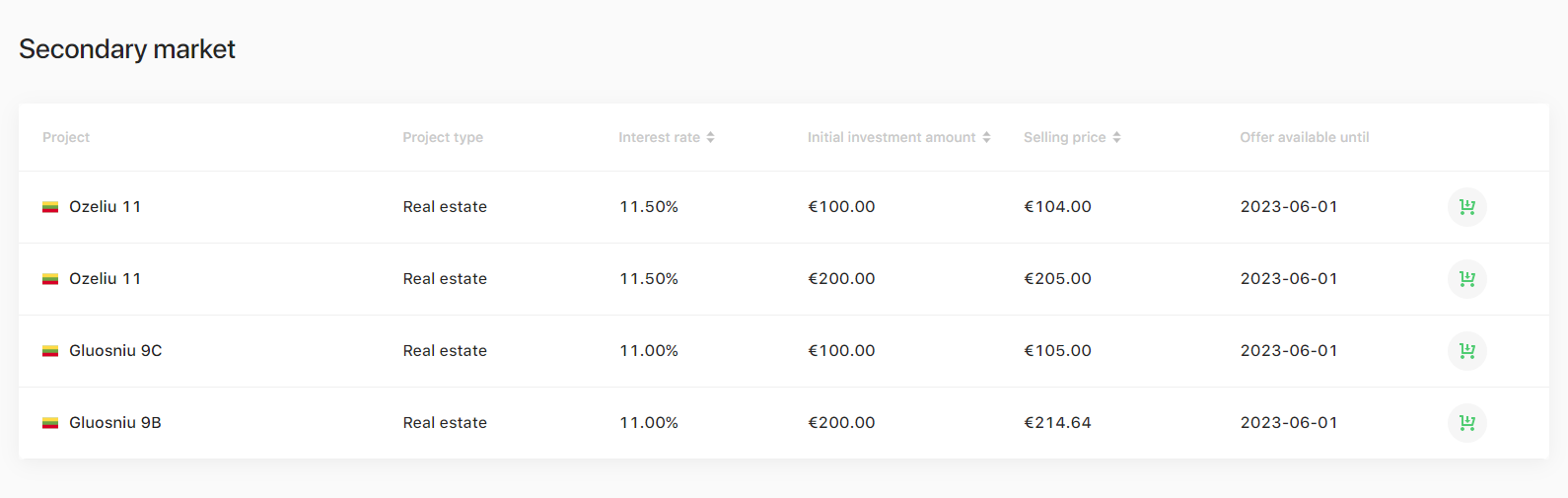1568x498 pixels.
Task: Click the Project type column header
Action: coord(443,137)
